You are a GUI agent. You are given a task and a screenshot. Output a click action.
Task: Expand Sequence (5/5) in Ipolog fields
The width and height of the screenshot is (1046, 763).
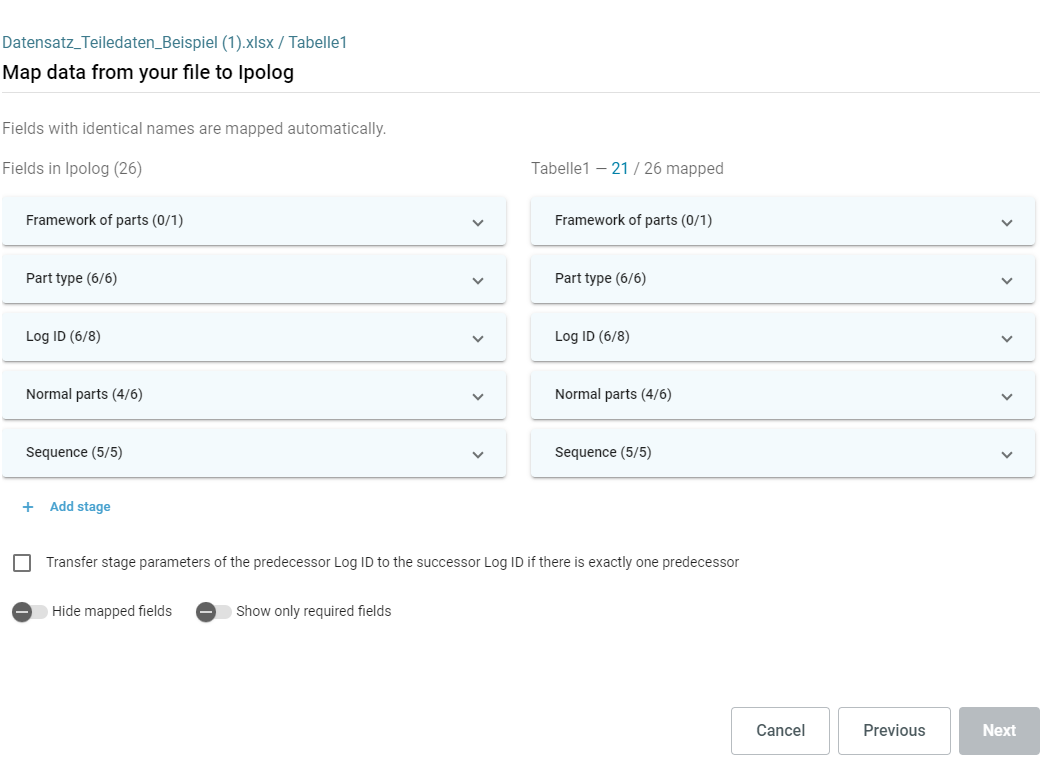(254, 453)
